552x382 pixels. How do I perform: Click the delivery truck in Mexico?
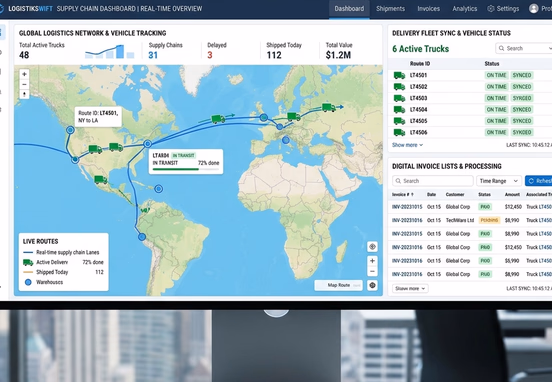click(101, 180)
